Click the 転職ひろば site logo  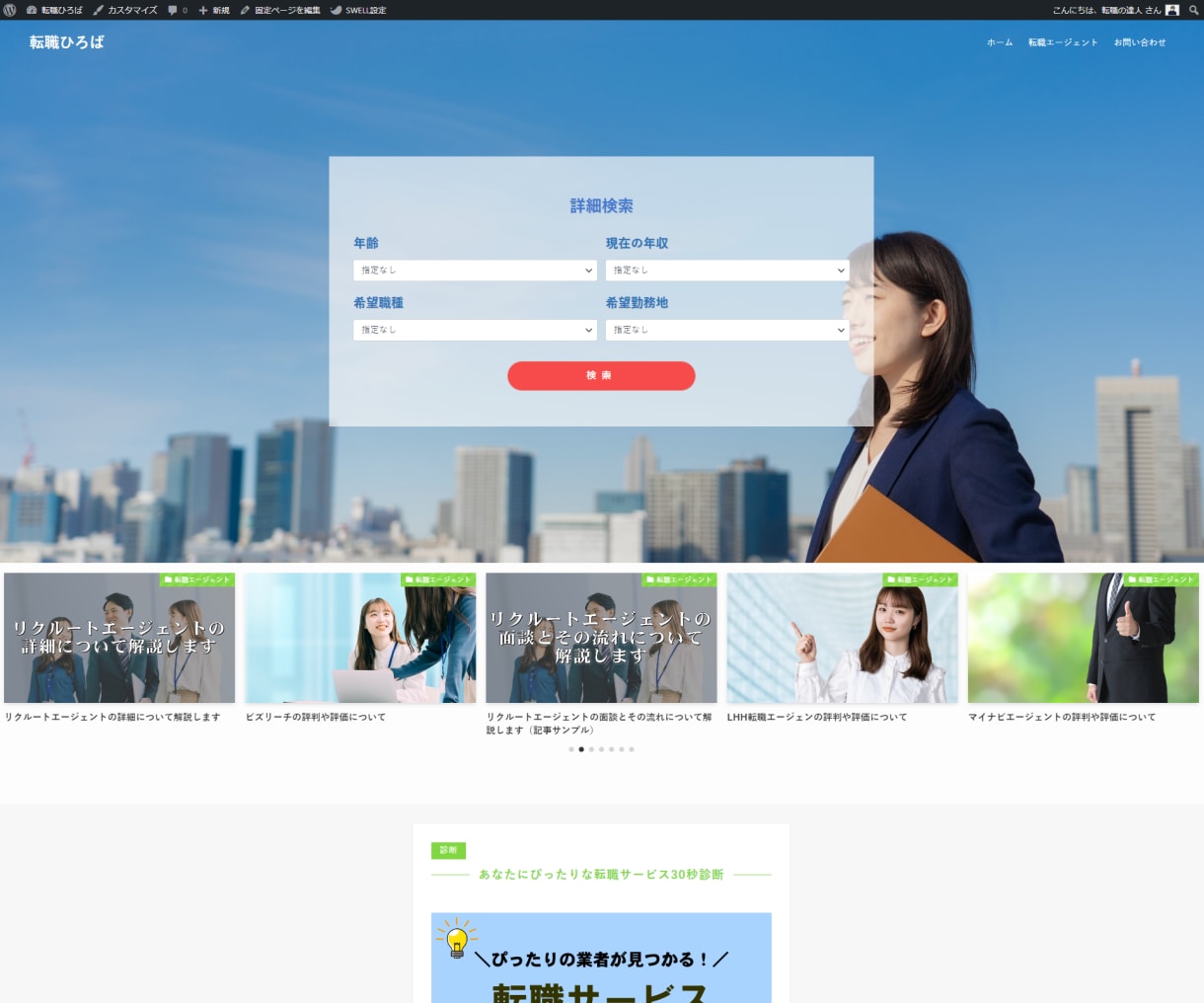[x=66, y=42]
